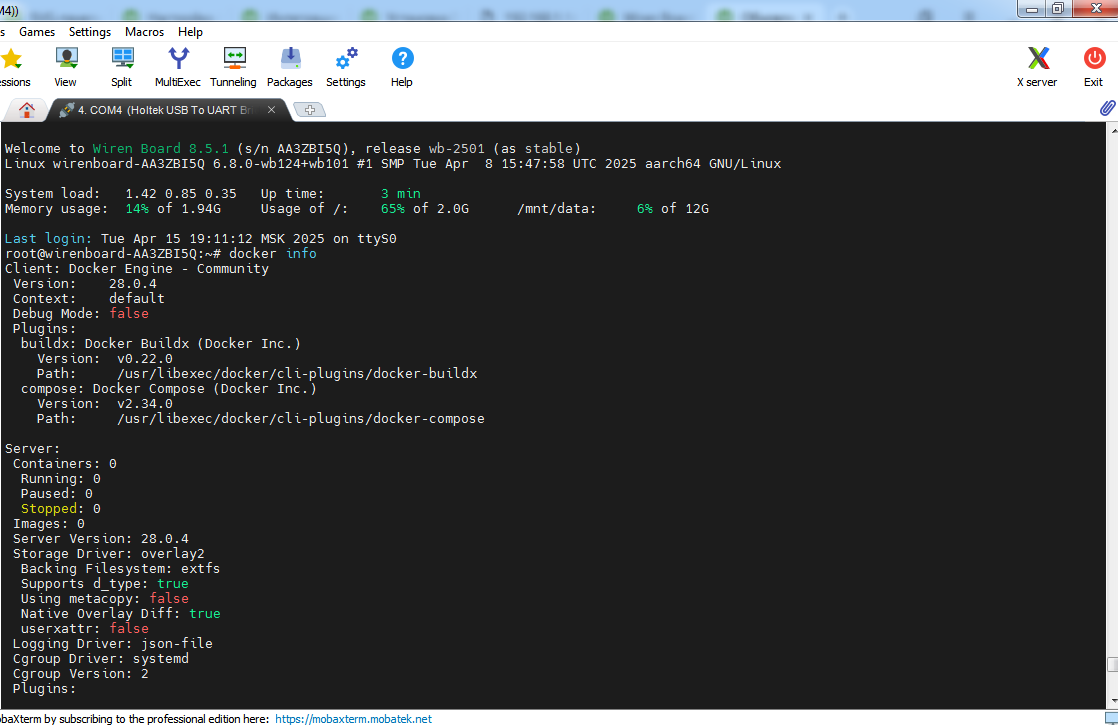Select the COM4 Holtek USB To UART tab
Viewport: 1118px width, 725px height.
point(165,110)
